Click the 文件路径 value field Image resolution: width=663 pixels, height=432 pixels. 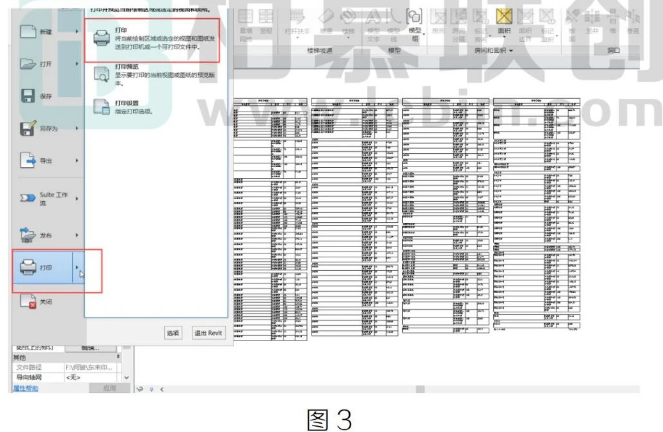pos(92,367)
